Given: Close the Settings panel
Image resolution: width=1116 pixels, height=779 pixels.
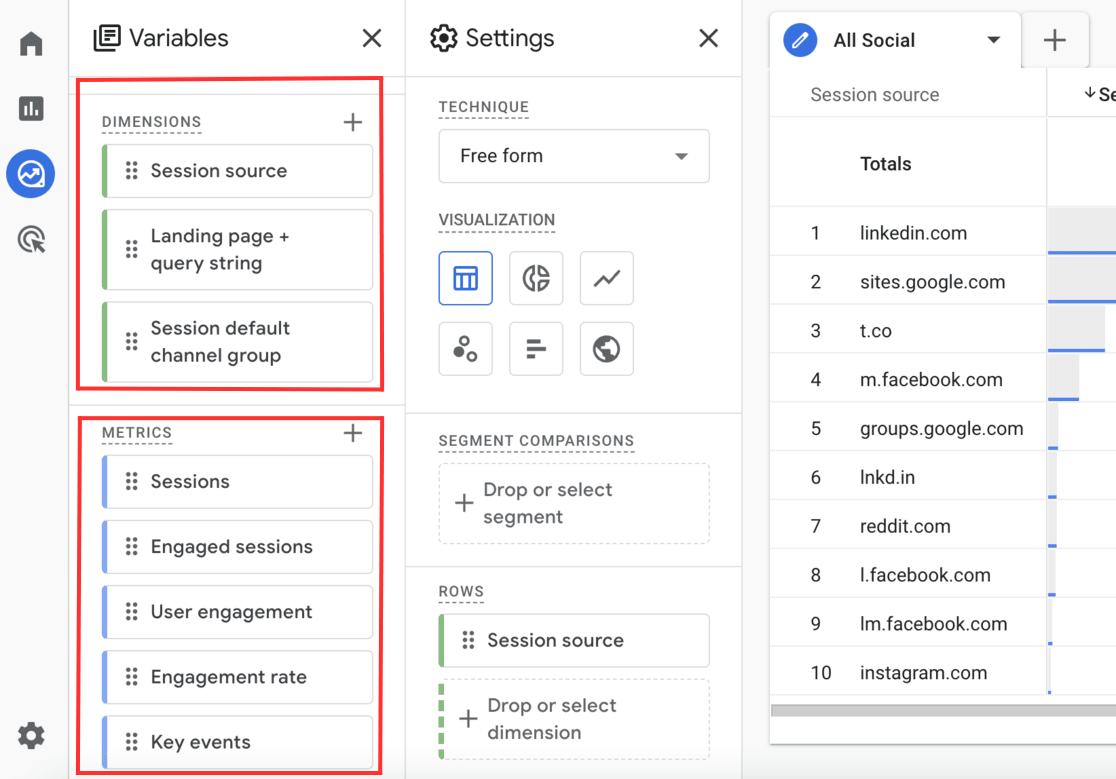Looking at the screenshot, I should (x=708, y=39).
